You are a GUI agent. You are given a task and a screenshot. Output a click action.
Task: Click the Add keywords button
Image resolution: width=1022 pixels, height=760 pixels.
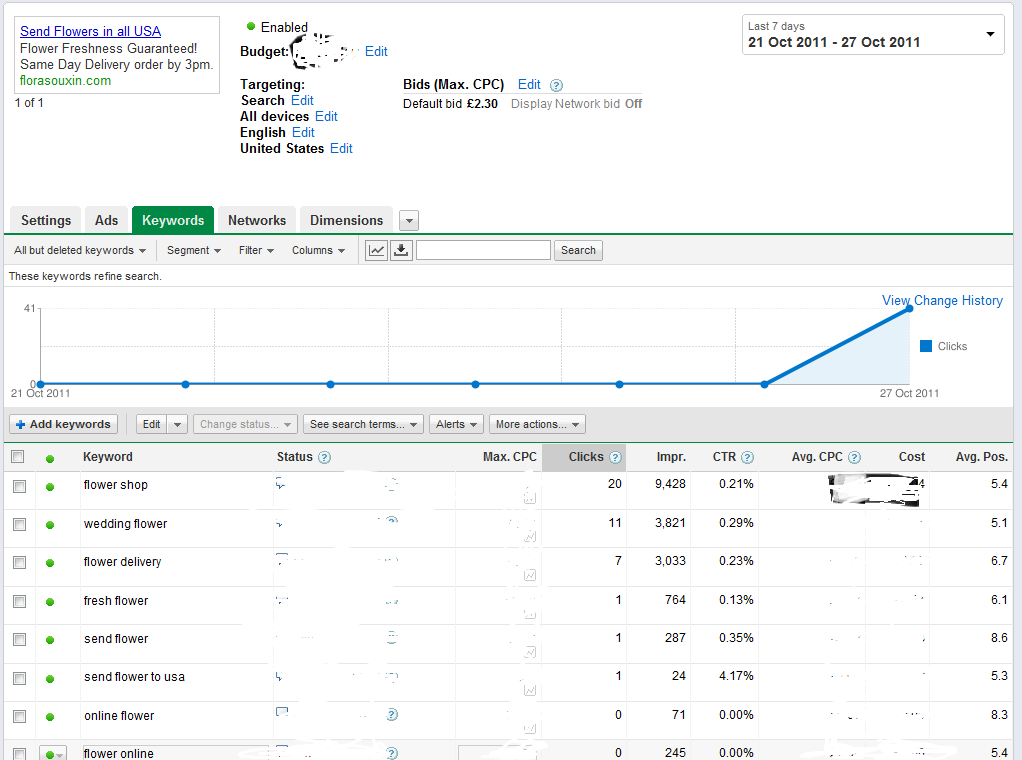(x=63, y=424)
